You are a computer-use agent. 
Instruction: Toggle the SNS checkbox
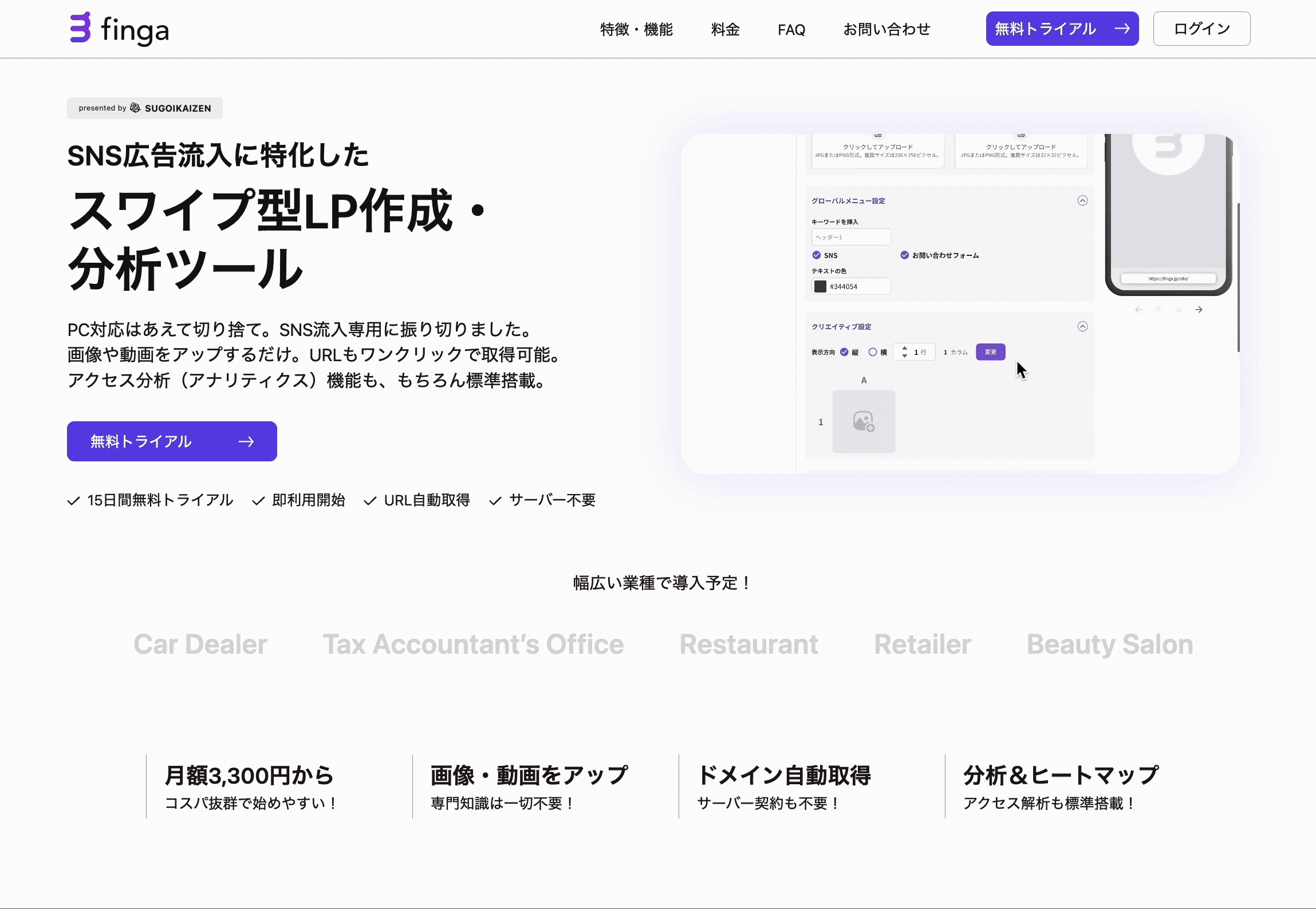[817, 255]
